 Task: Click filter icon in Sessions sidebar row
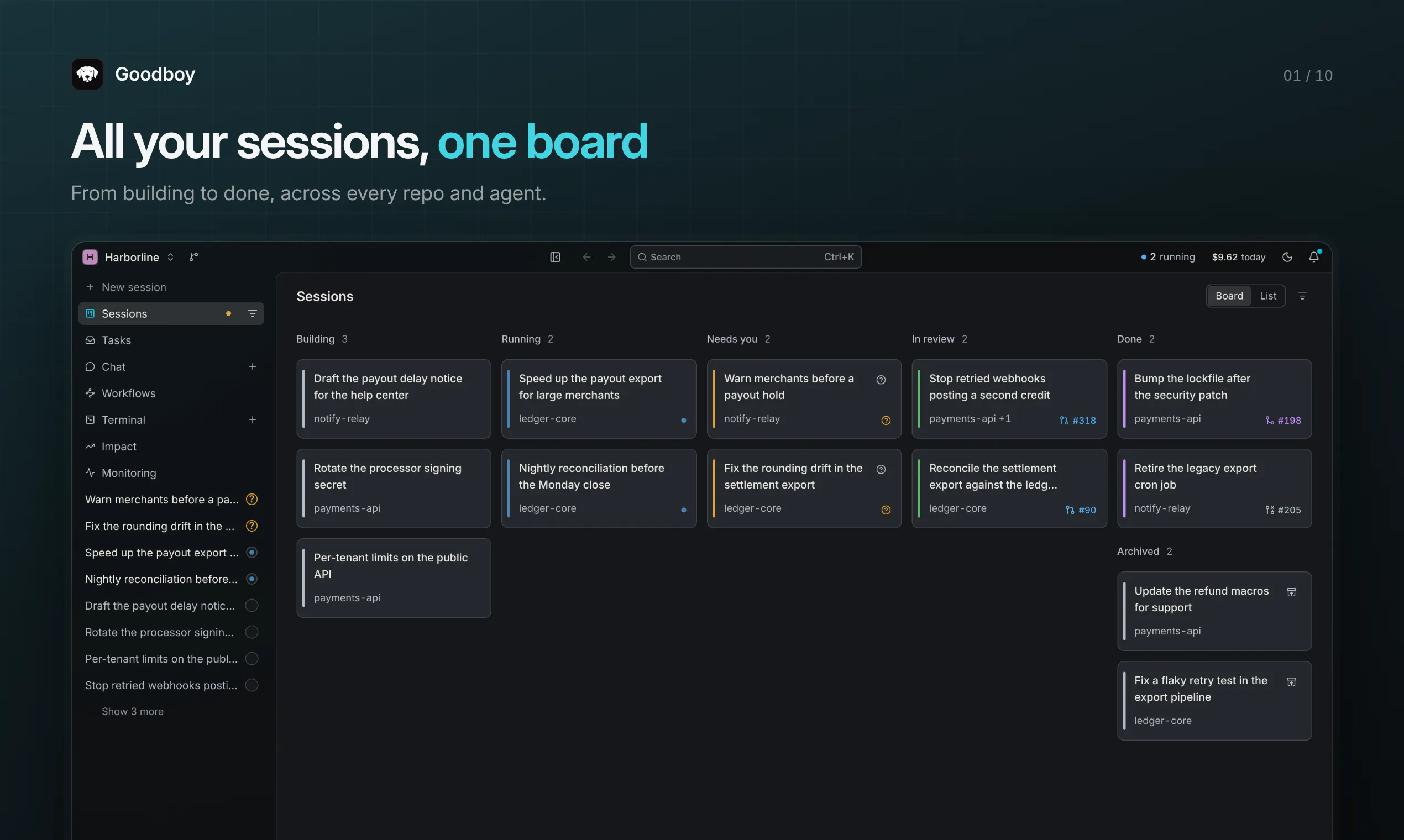tap(253, 313)
